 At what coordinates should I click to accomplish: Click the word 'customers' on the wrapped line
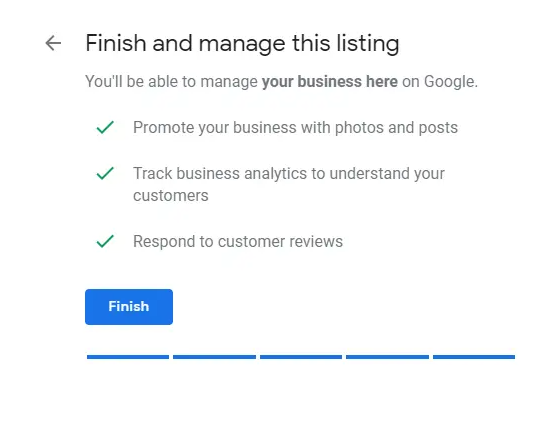[171, 196]
